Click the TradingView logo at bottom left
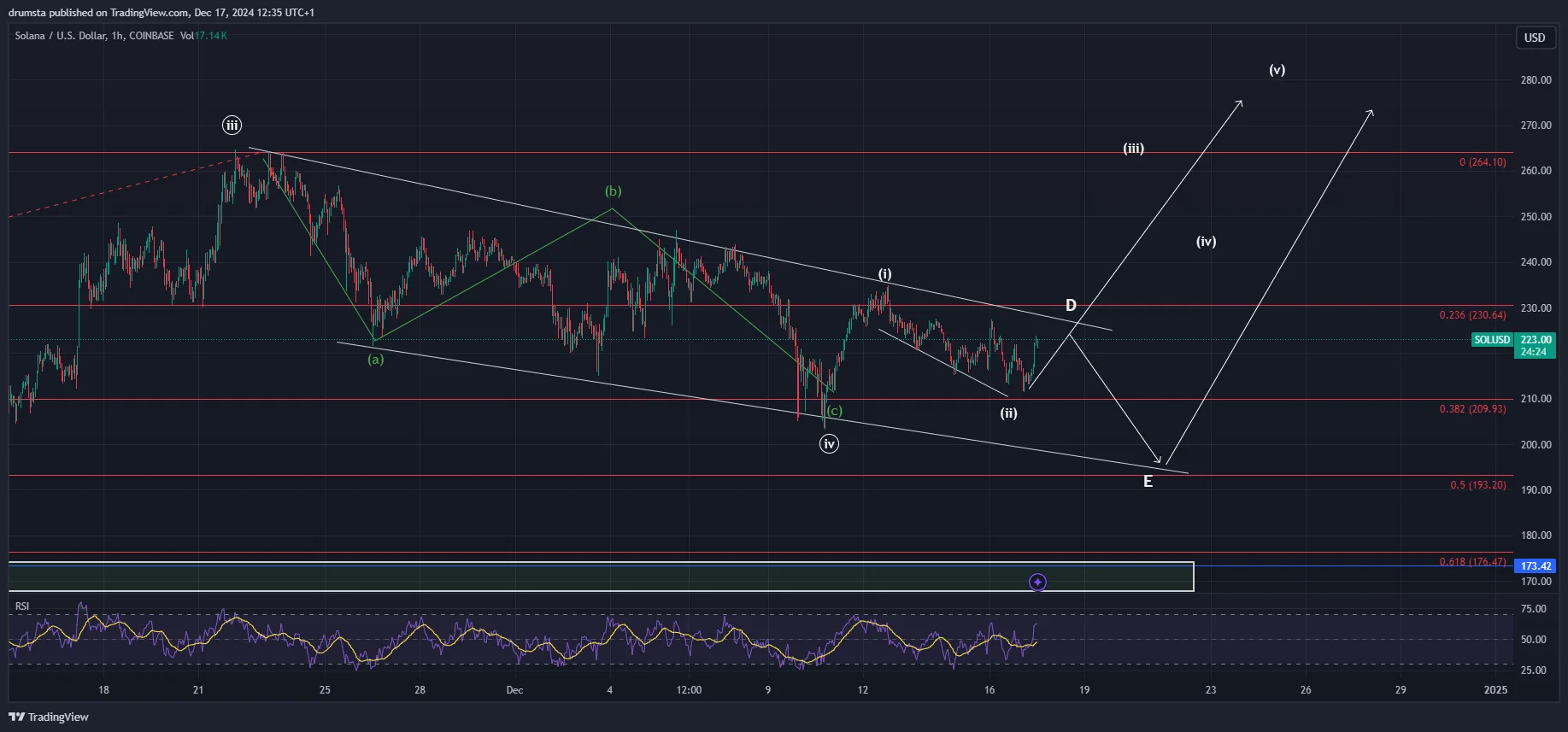The width and height of the screenshot is (1568, 732). 49,717
